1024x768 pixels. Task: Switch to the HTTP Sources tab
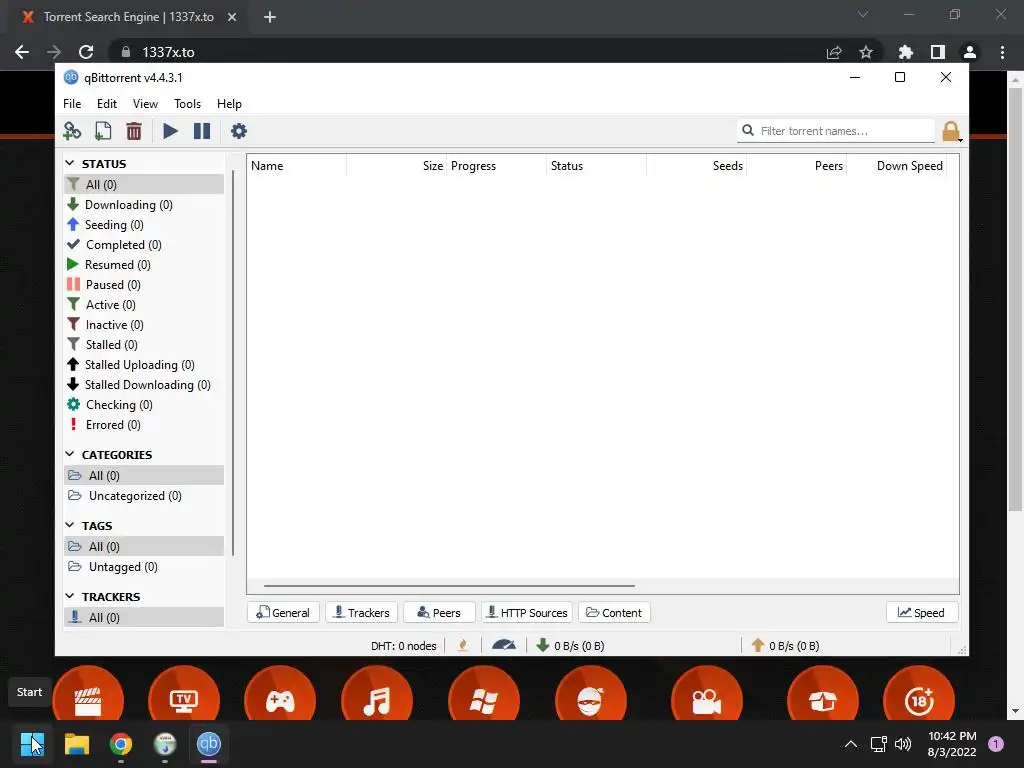point(528,613)
